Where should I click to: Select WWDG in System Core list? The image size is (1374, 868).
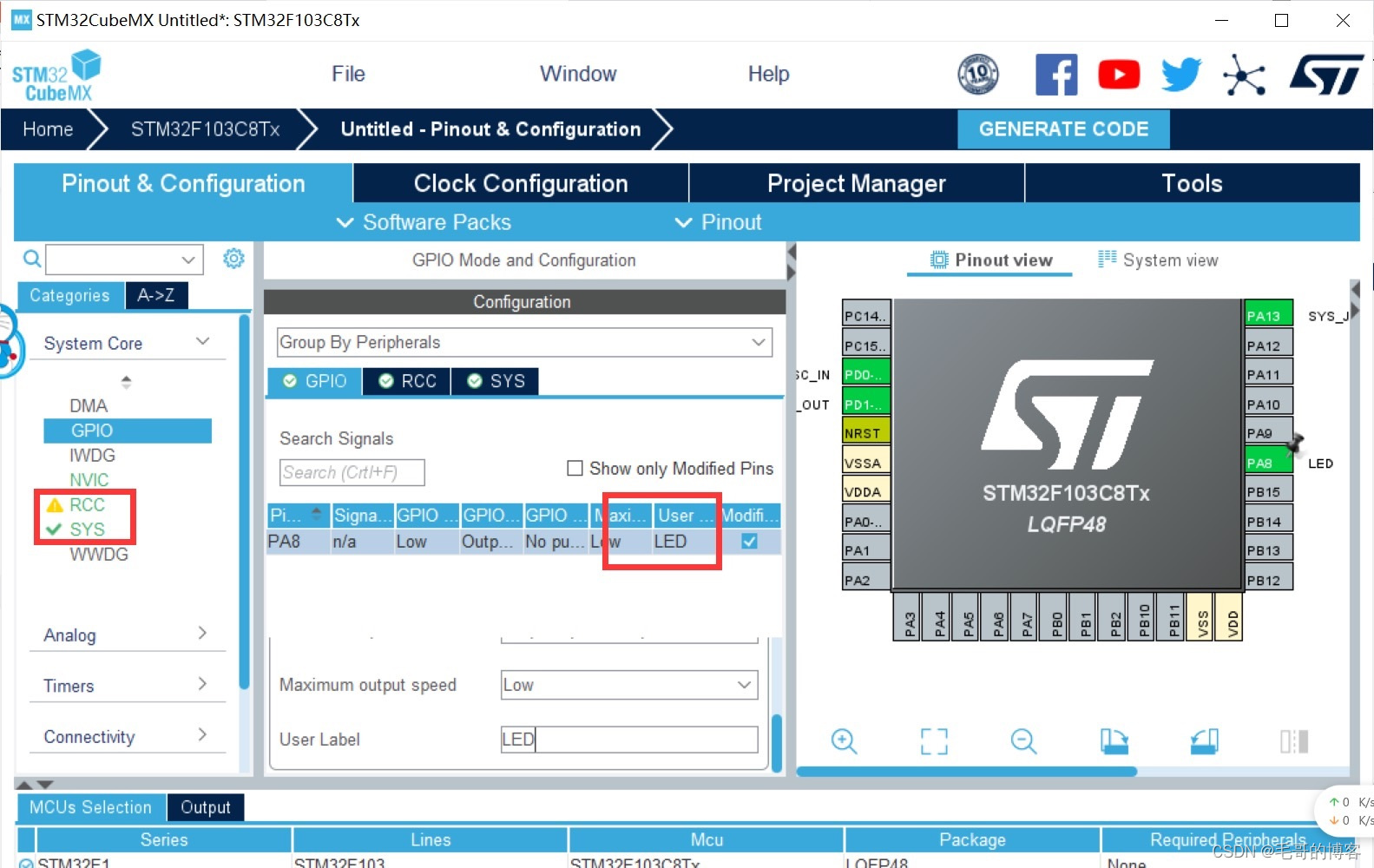coord(99,554)
